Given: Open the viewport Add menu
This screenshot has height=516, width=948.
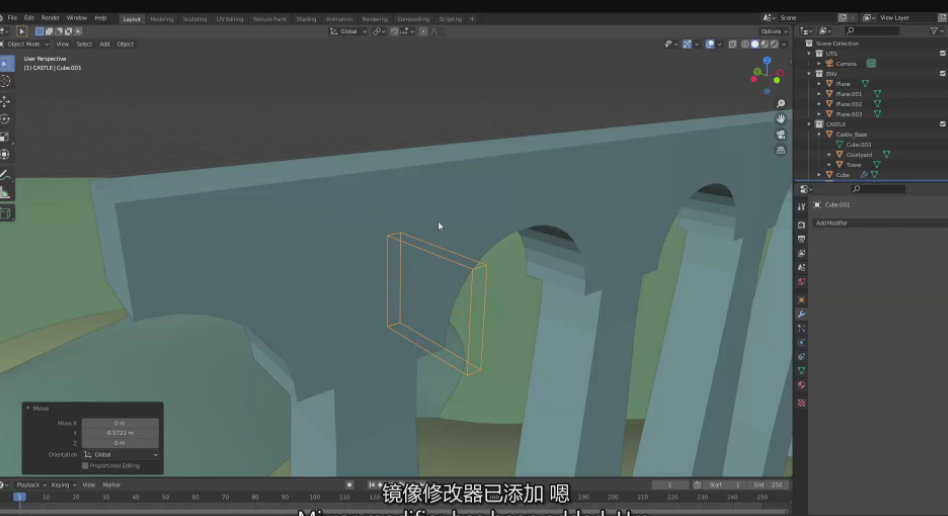Looking at the screenshot, I should click(x=105, y=44).
